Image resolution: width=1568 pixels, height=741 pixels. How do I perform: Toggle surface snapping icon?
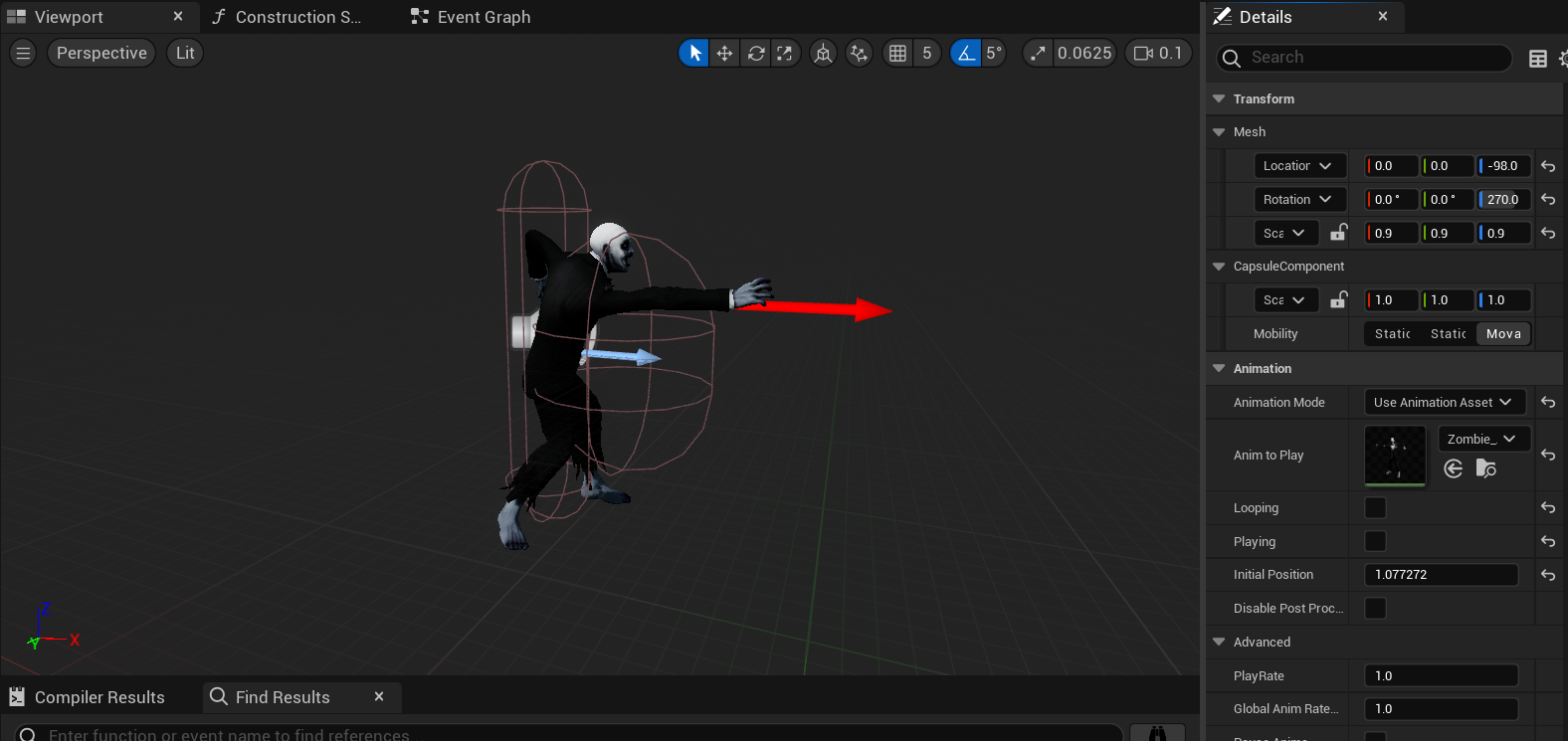pyautogui.click(x=859, y=54)
